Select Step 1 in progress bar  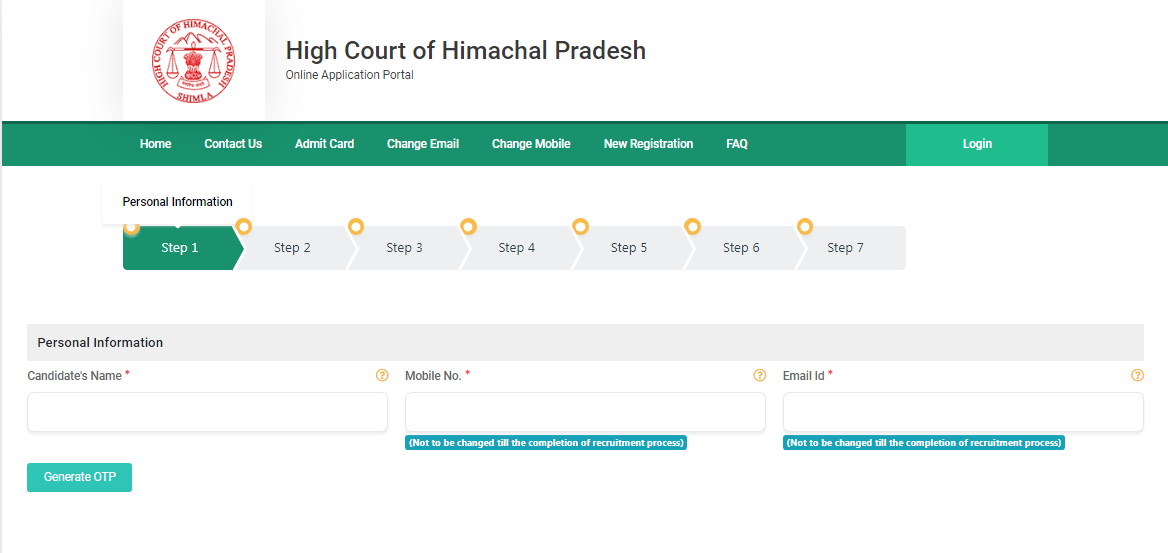180,248
